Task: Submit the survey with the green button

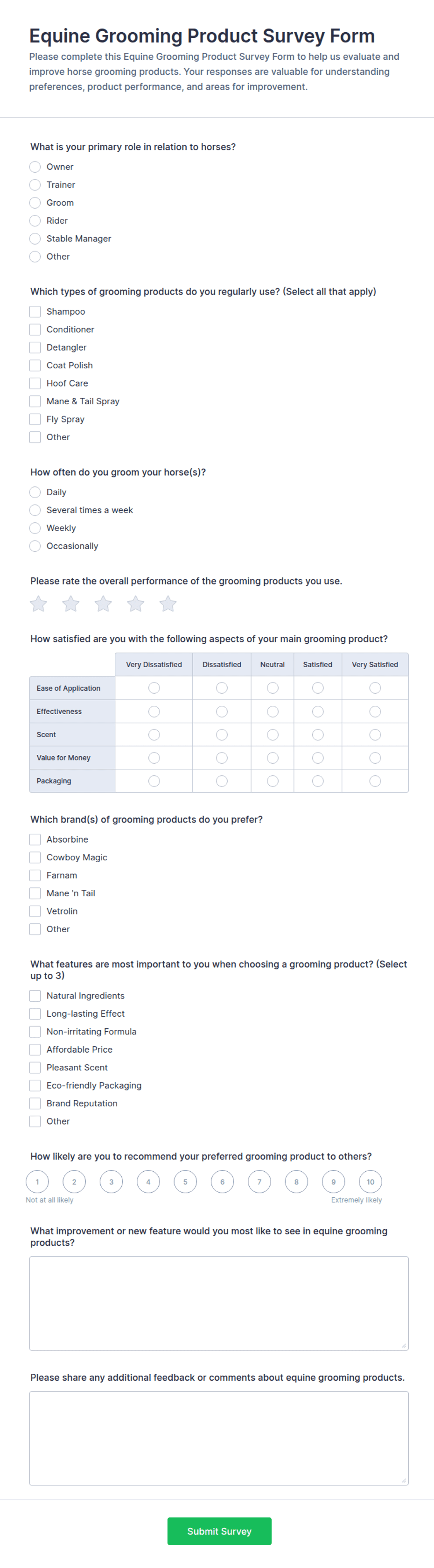Action: pyautogui.click(x=219, y=1531)
